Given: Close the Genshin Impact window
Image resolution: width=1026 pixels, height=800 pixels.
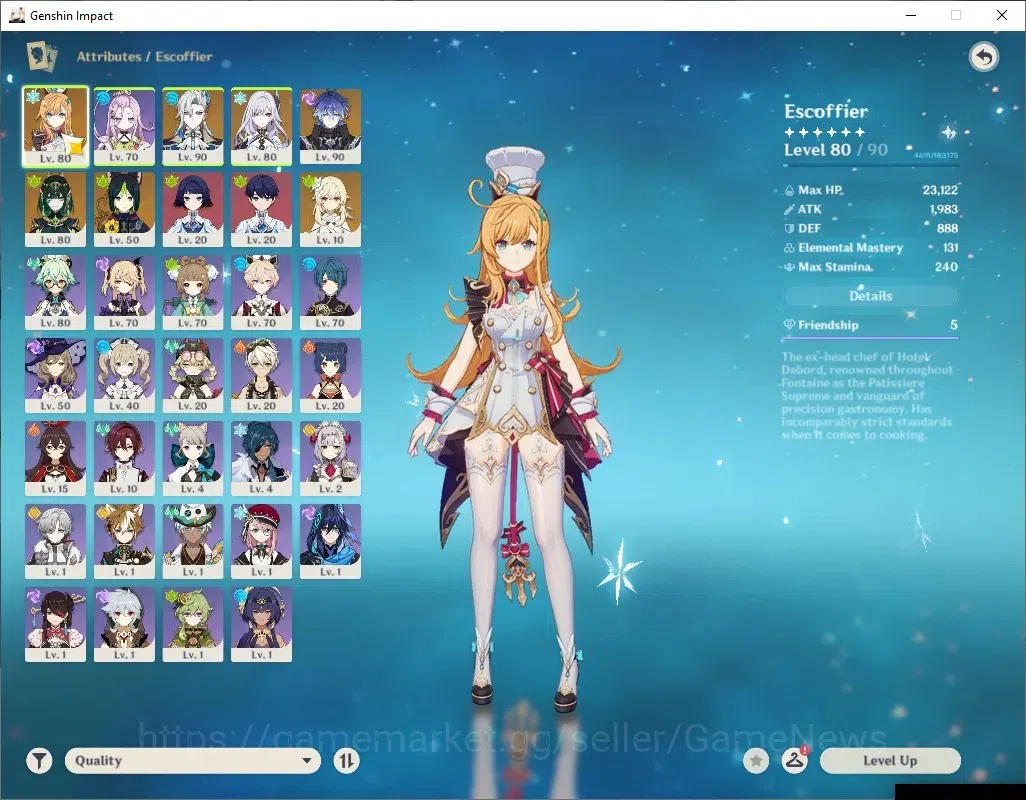Looking at the screenshot, I should (1002, 15).
